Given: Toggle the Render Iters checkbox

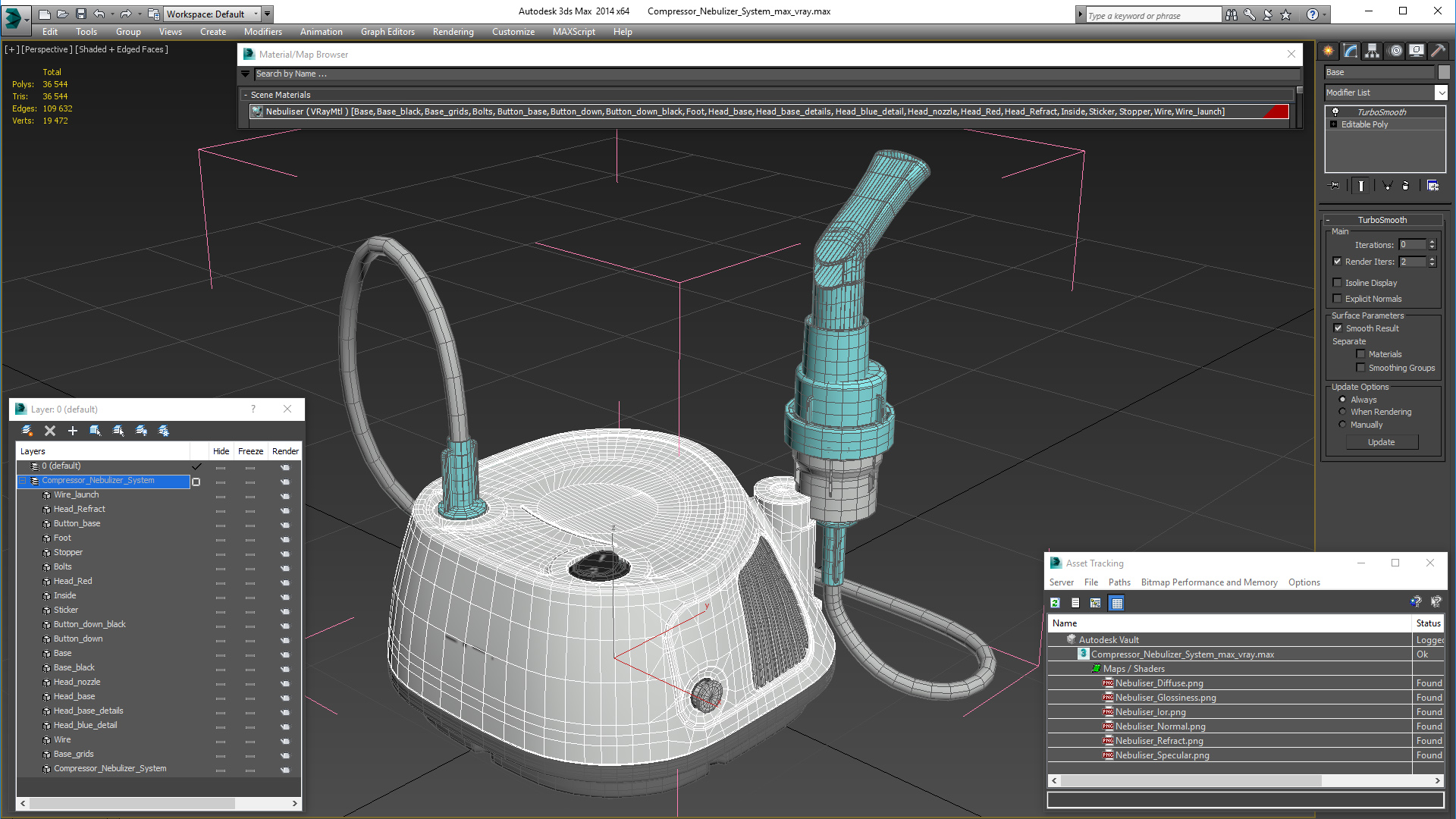Looking at the screenshot, I should coord(1338,262).
